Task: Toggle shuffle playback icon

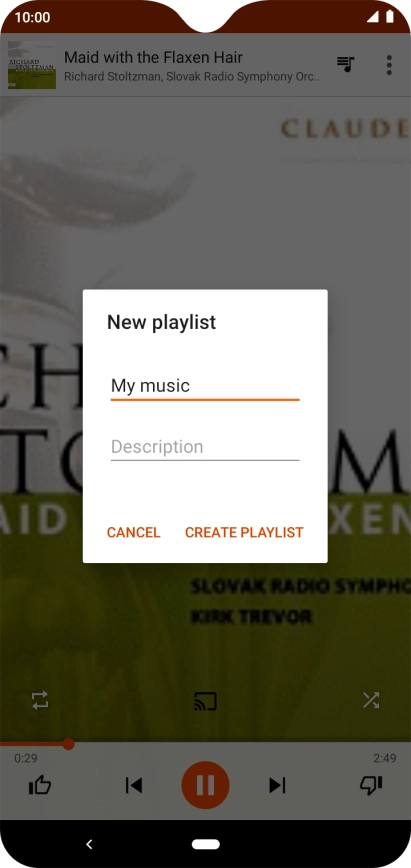Action: pos(371,701)
